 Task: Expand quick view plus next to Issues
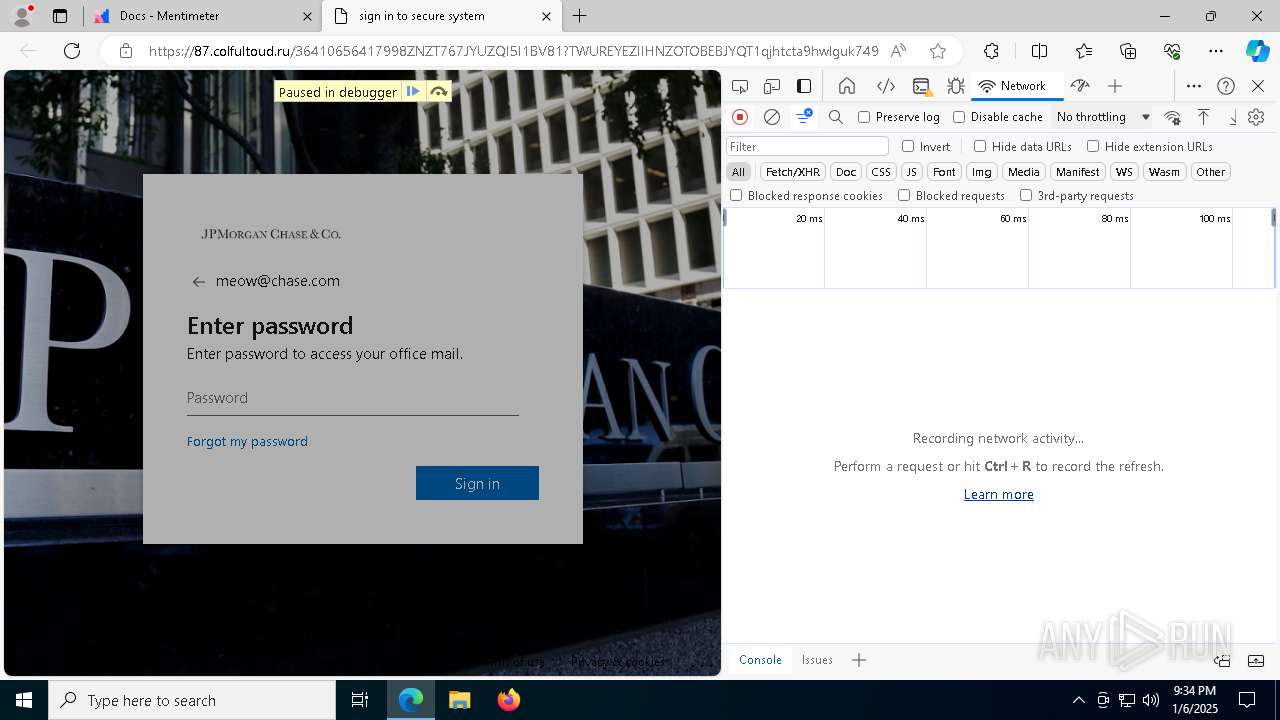click(859, 660)
